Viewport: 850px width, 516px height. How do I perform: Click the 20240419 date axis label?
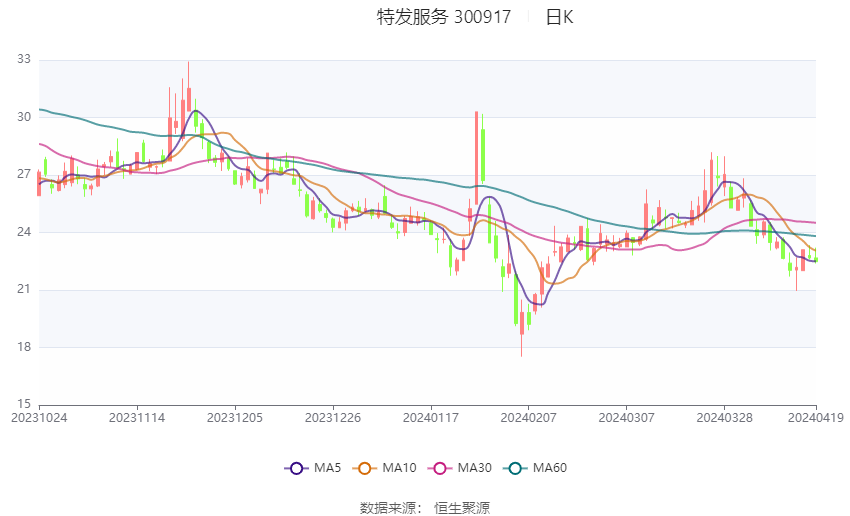coord(816,418)
